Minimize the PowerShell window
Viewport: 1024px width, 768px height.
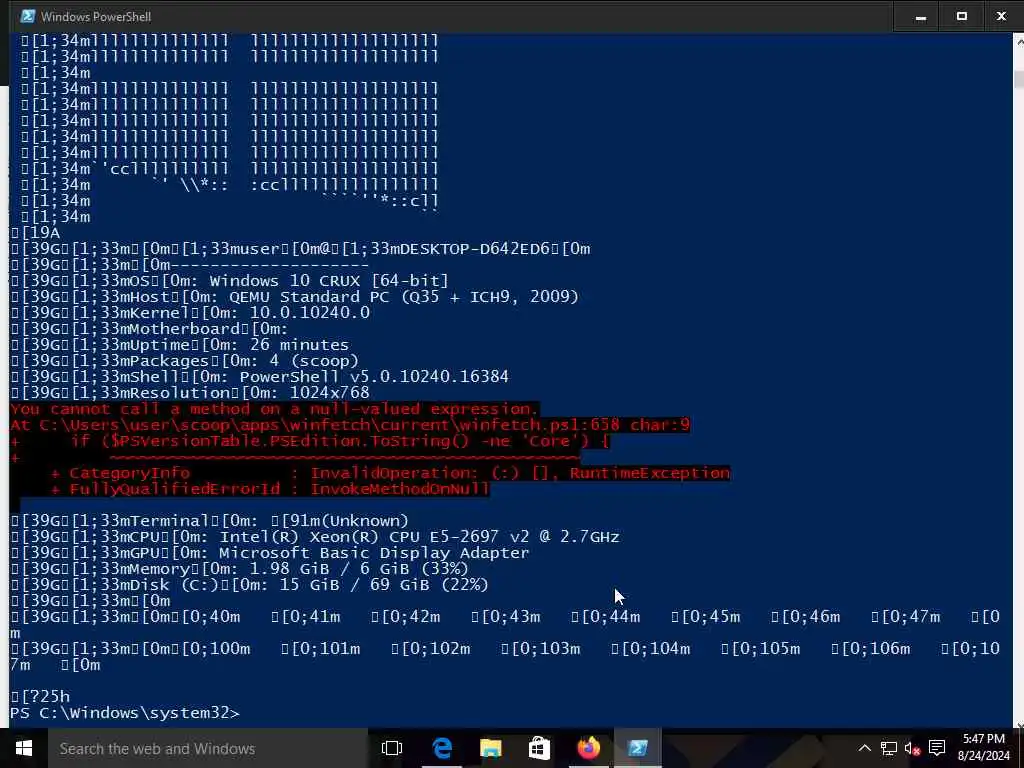[921, 16]
